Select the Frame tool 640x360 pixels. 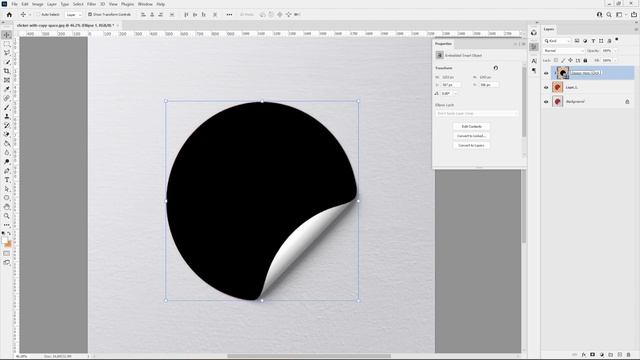(7, 80)
